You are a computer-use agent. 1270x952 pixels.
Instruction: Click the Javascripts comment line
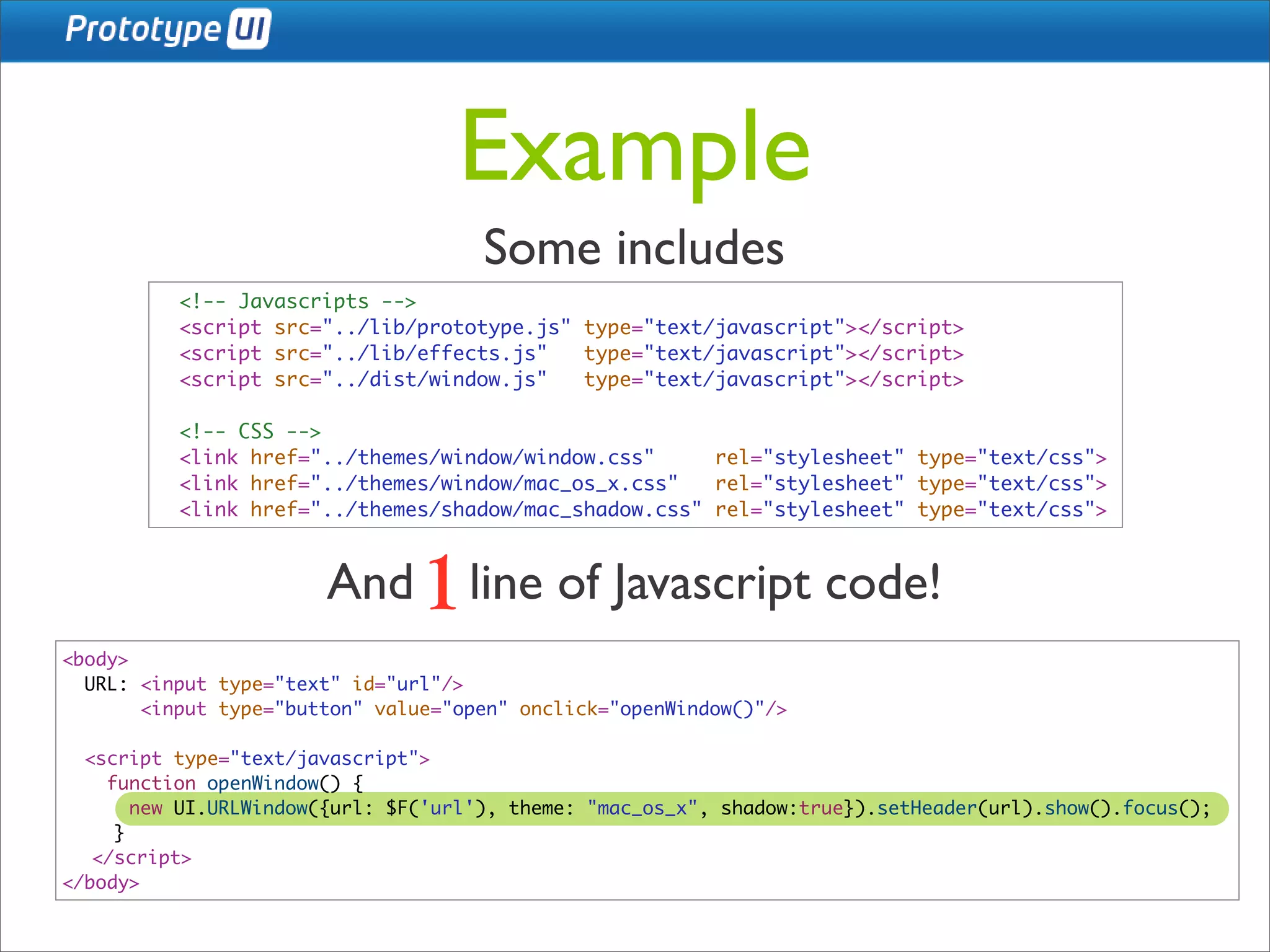(x=297, y=301)
